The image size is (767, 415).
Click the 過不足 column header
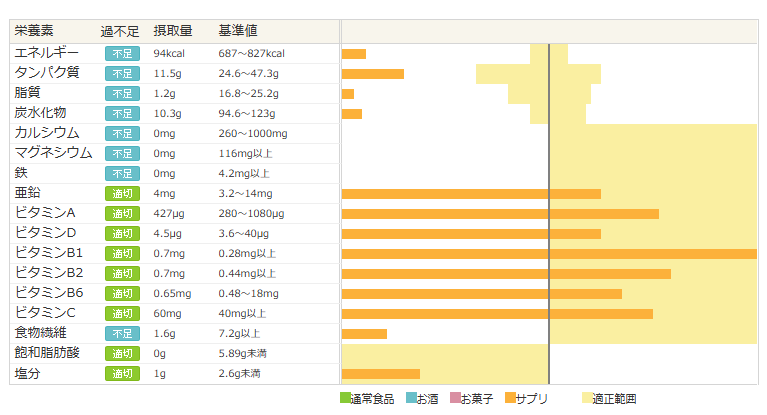[120, 32]
